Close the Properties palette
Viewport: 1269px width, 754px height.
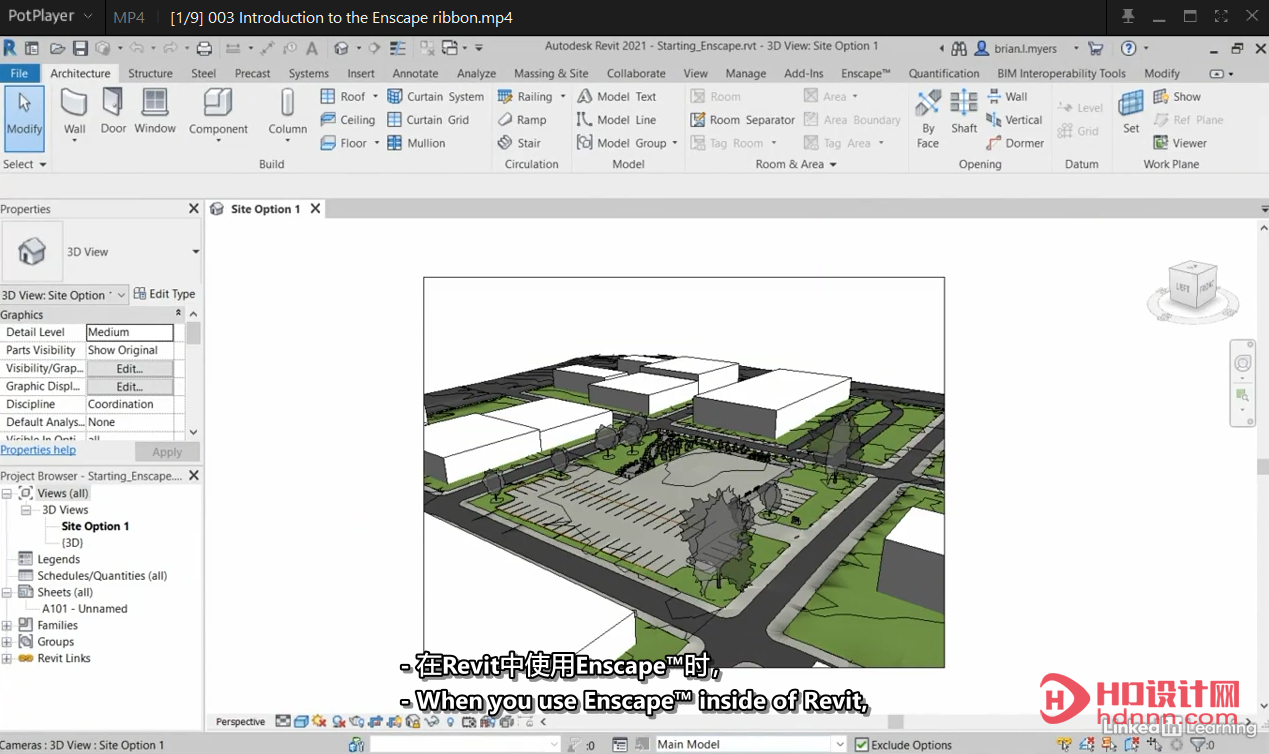194,208
